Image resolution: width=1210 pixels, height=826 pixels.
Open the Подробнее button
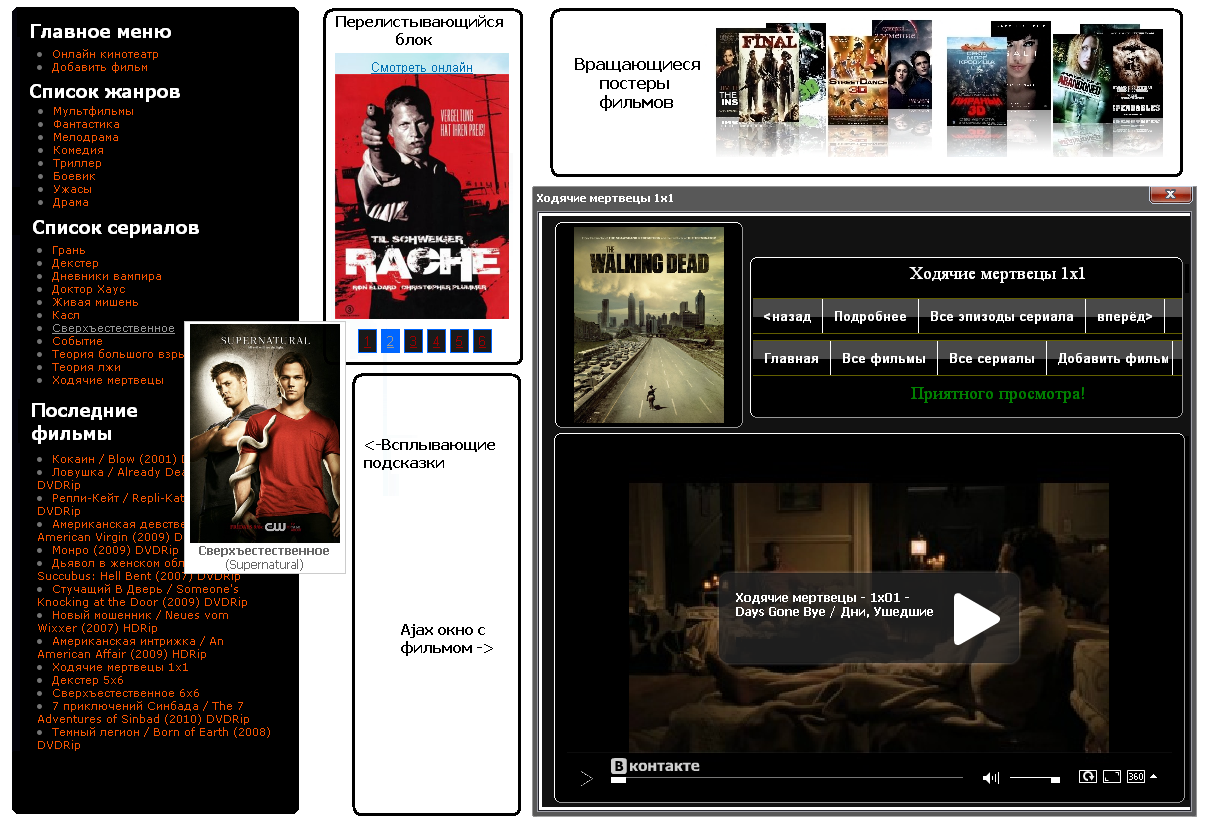[x=870, y=316]
